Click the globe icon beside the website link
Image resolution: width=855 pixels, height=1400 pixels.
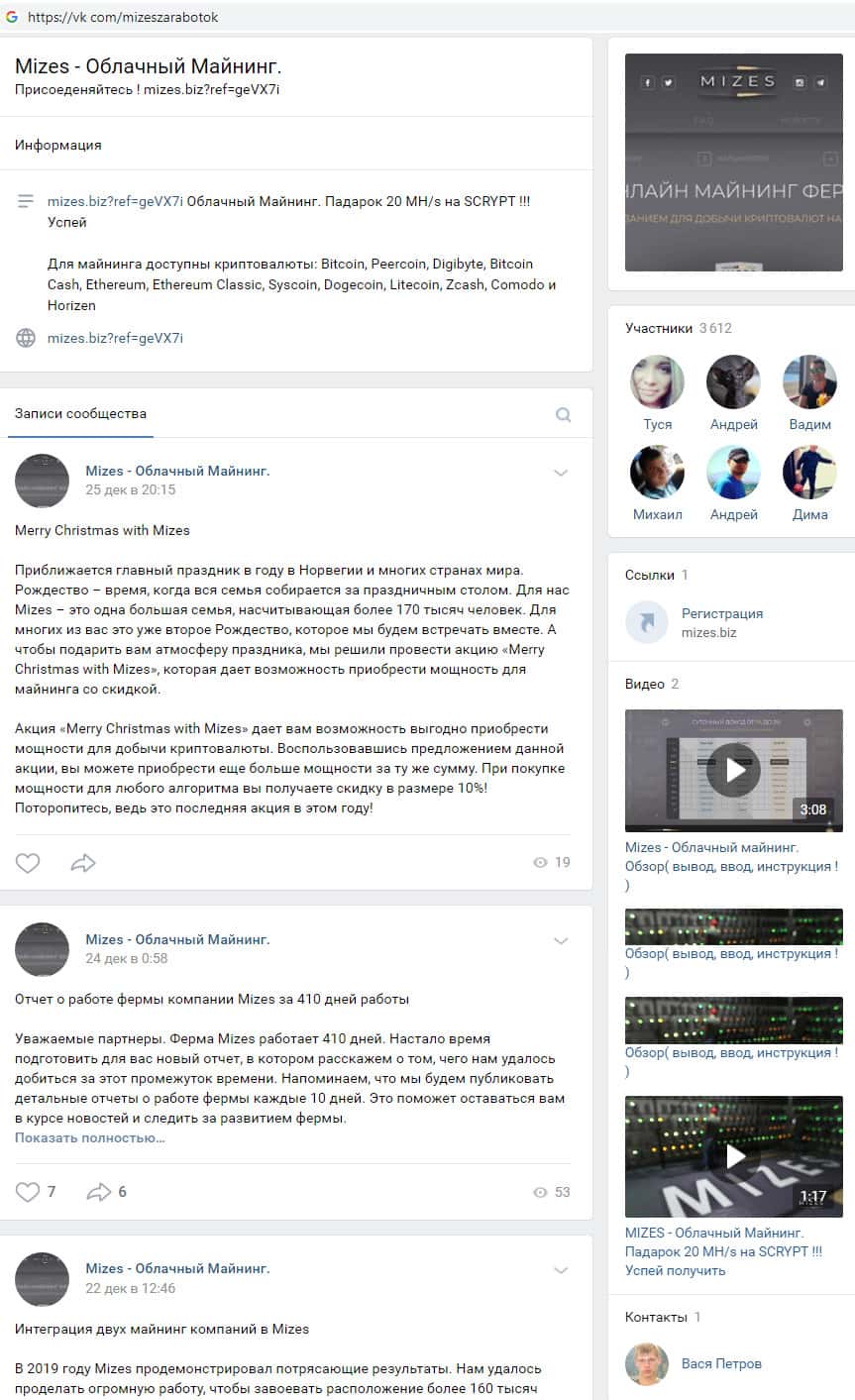point(26,338)
